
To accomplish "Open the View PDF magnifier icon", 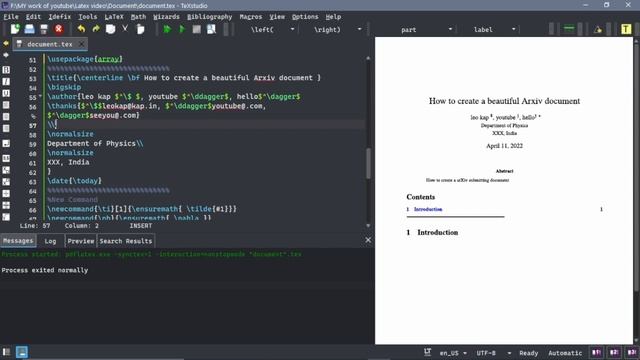I will (211, 29).
